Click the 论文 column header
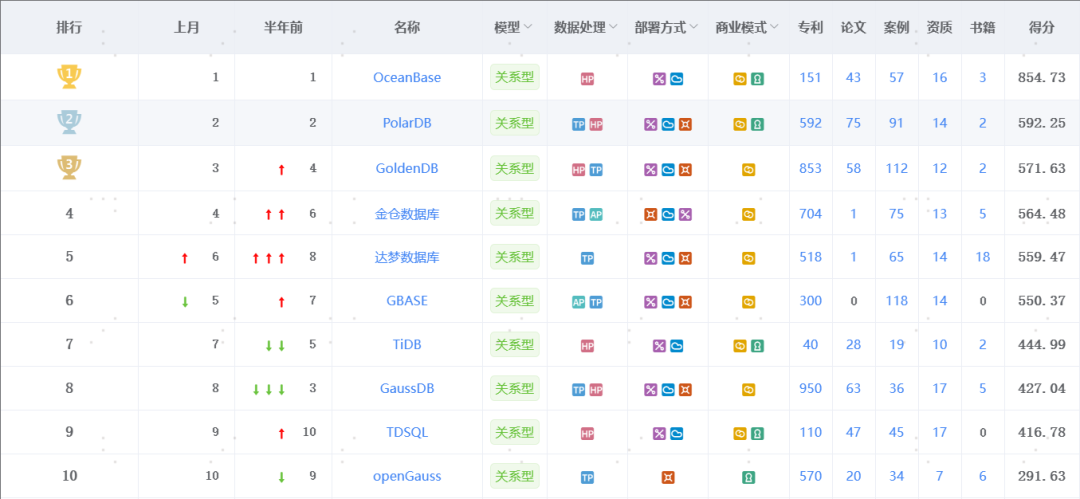Viewport: 1080px width, 499px height. click(x=853, y=28)
